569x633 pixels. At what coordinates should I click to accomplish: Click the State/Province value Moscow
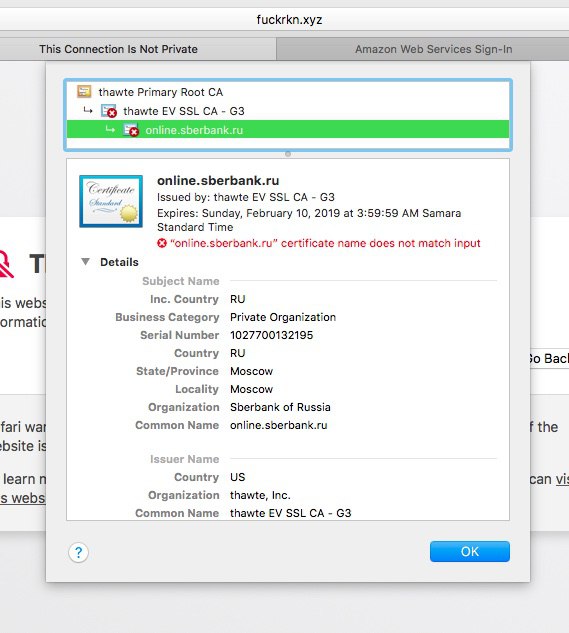pos(251,371)
